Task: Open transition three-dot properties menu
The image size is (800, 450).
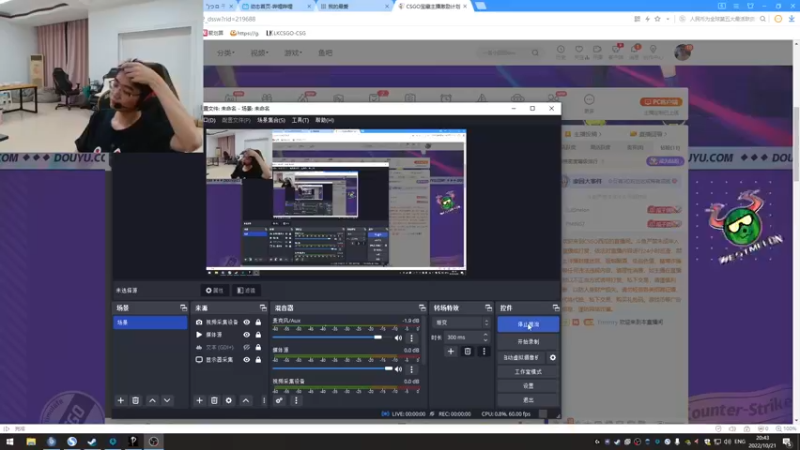Action: pyautogui.click(x=484, y=351)
